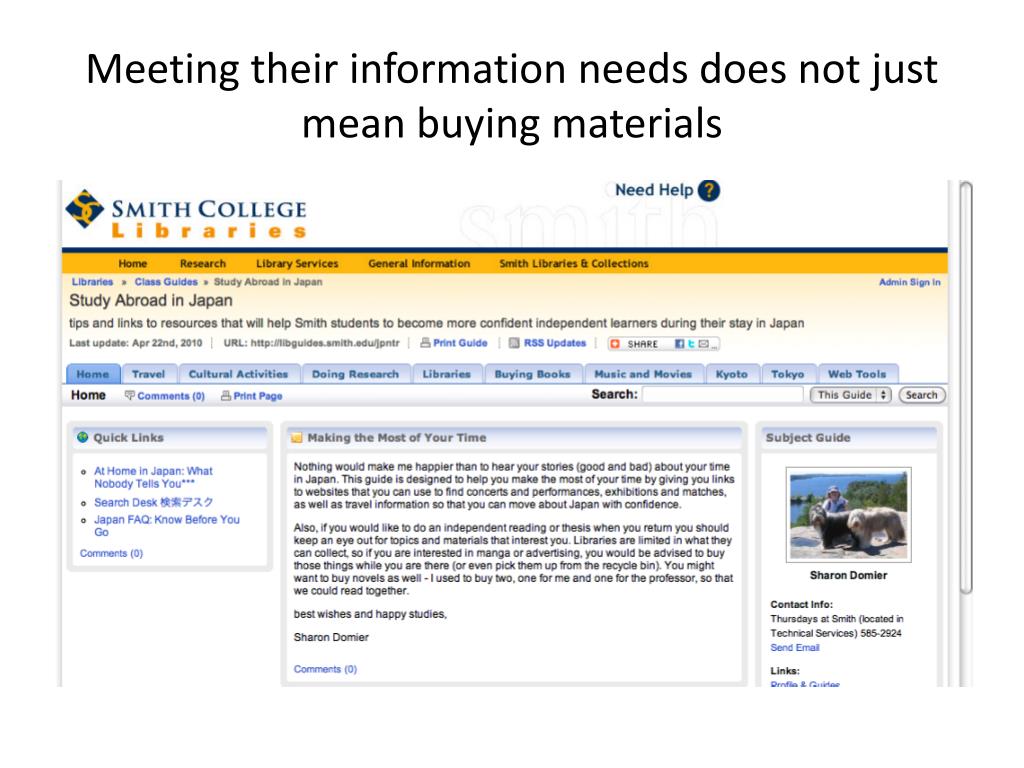Click the globe icon in Quick Links header
Screen dimensions: 1024x768
point(82,438)
